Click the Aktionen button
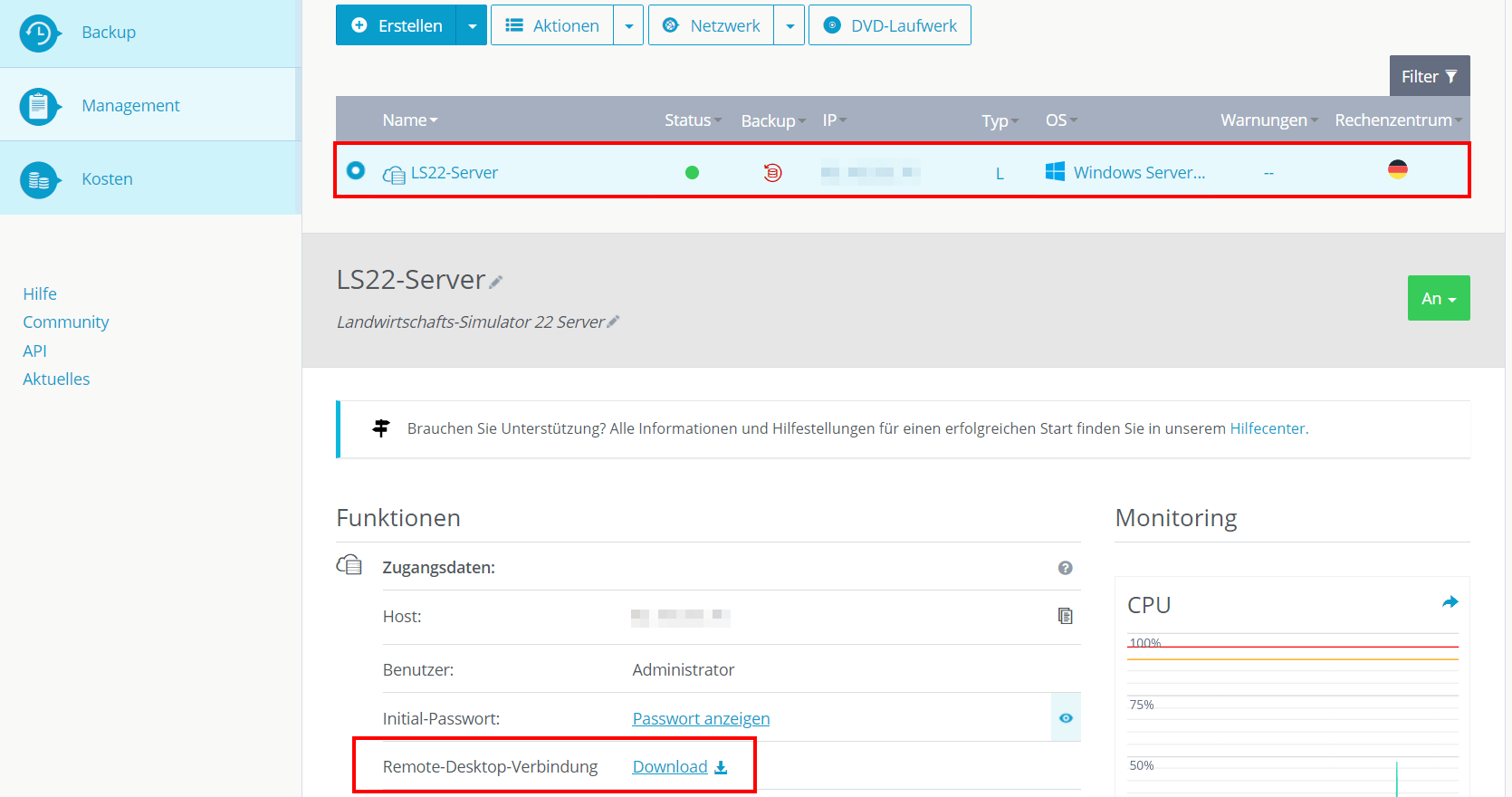The width and height of the screenshot is (1512, 797). [552, 25]
